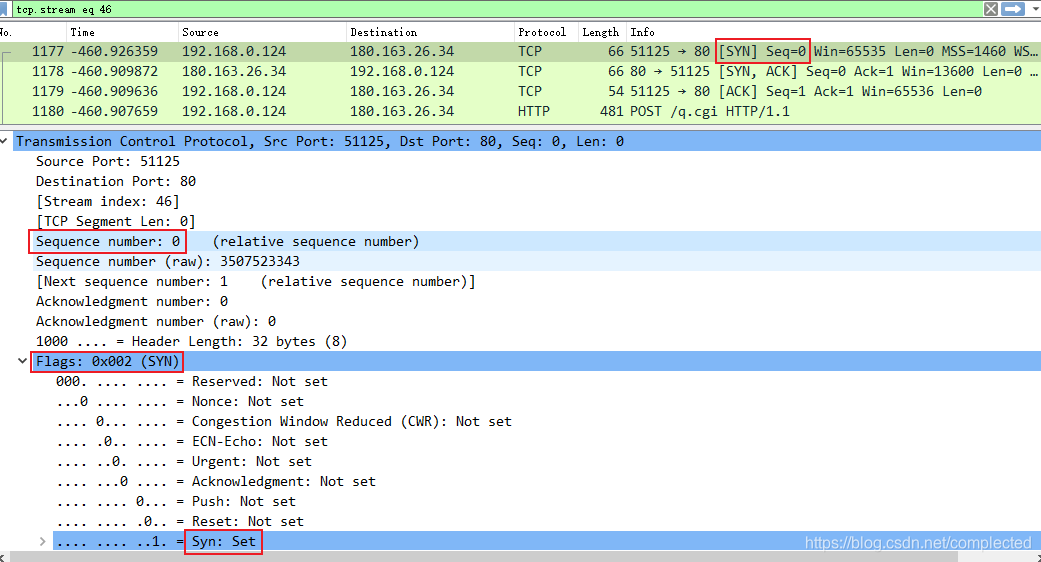The width and height of the screenshot is (1041, 562).
Task: Open filter history dropdown arrow
Action: point(1034,9)
